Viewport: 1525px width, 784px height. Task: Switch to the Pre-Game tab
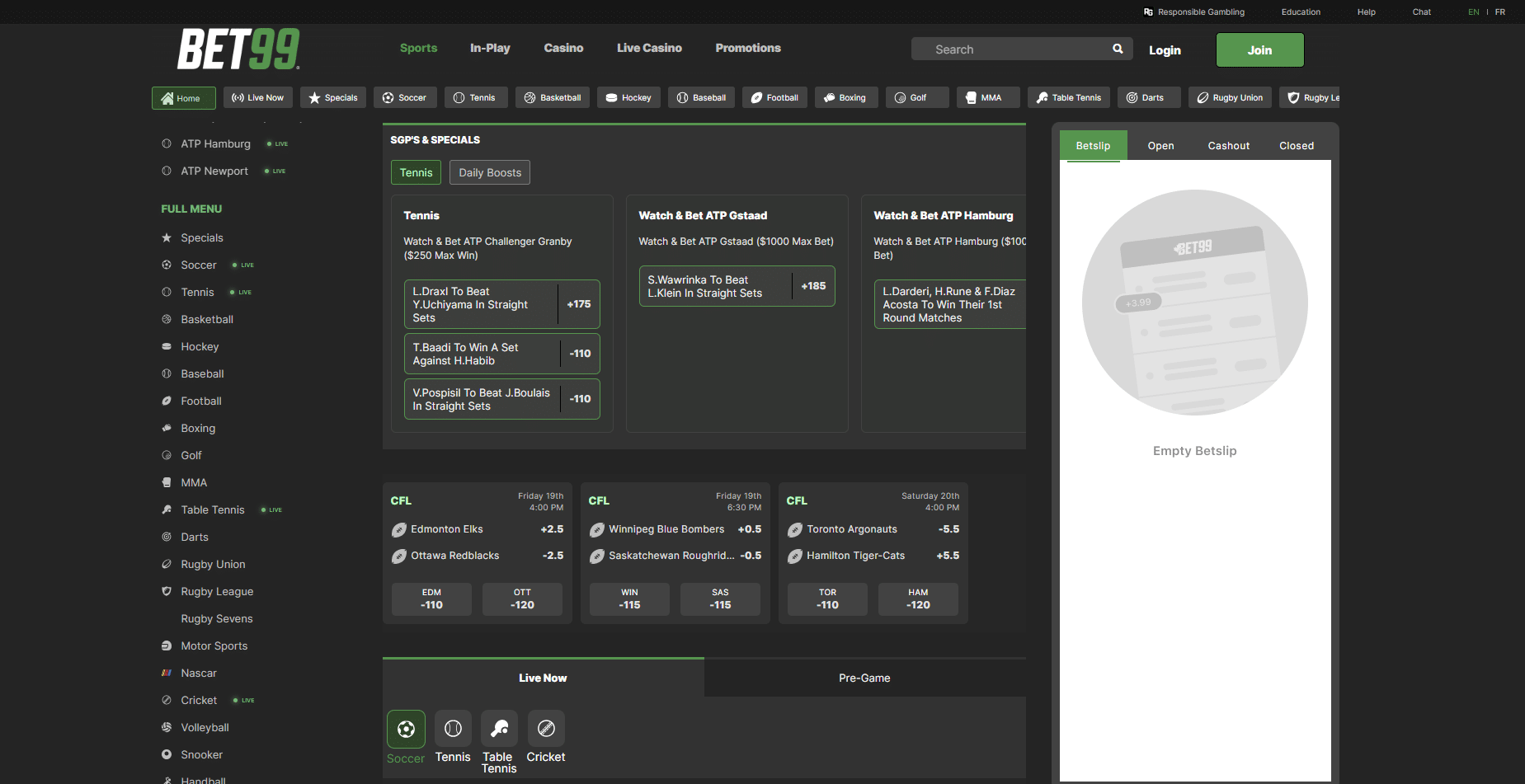(x=864, y=678)
